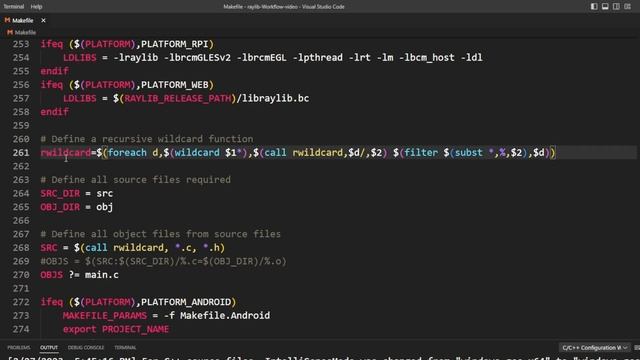Close the Makefile editor tab
This screenshot has width=640, height=360.
click(43, 20)
